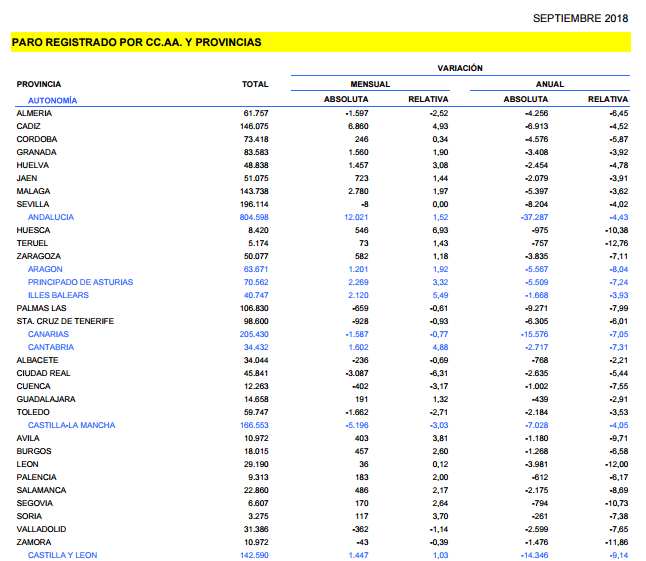Select the ALMERIA row label
Screen dimensions: 646x561
34,113
